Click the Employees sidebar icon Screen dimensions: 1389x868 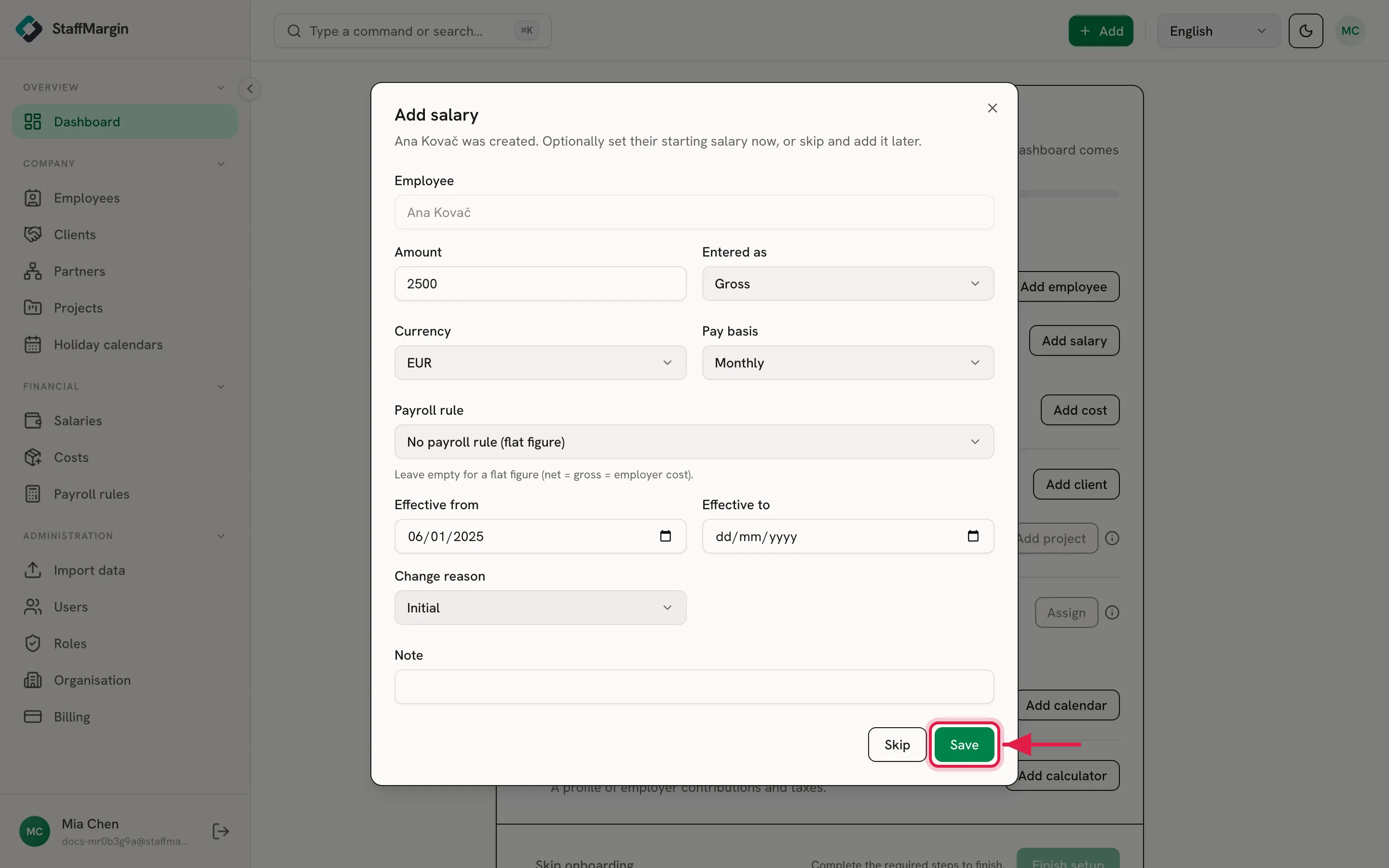click(33, 198)
